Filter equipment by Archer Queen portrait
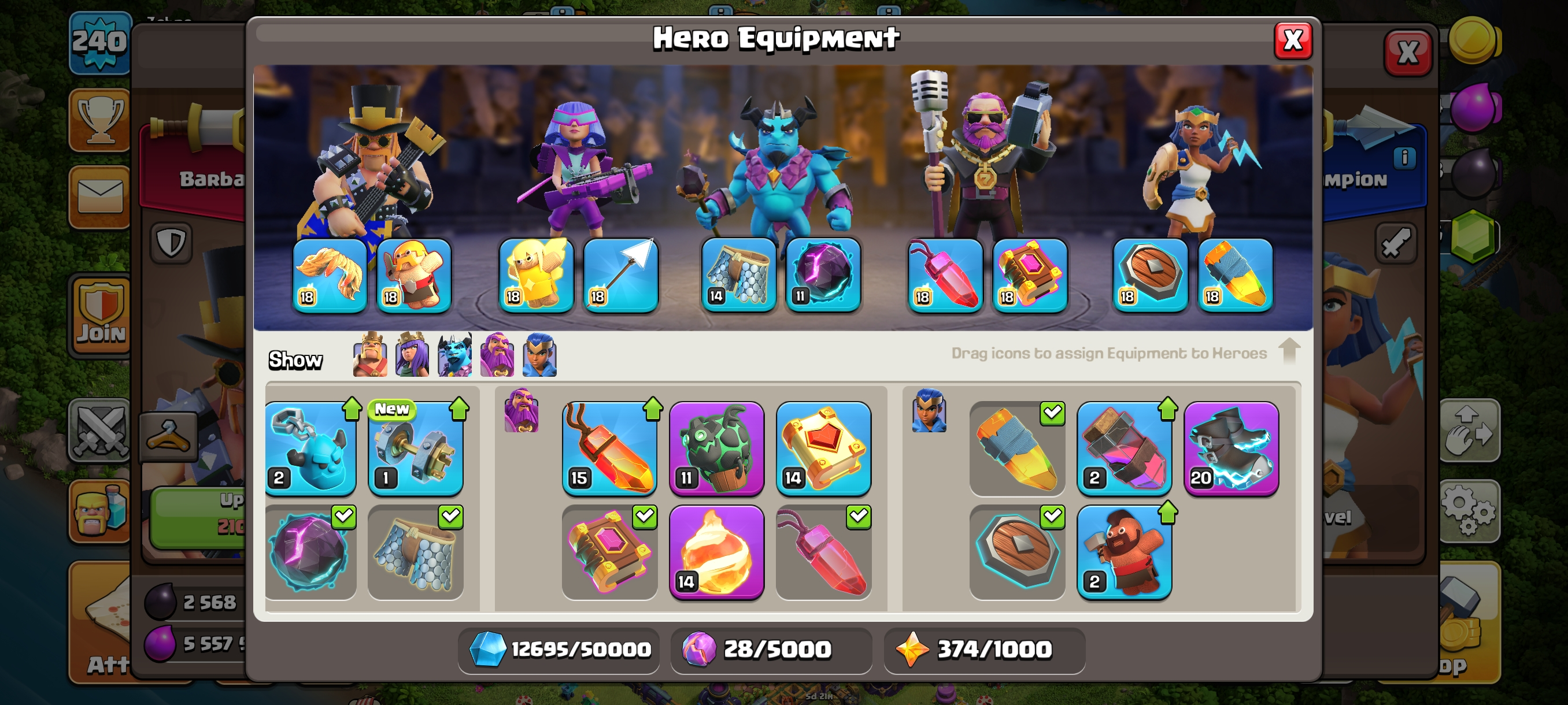Image resolution: width=1568 pixels, height=705 pixels. [x=412, y=355]
